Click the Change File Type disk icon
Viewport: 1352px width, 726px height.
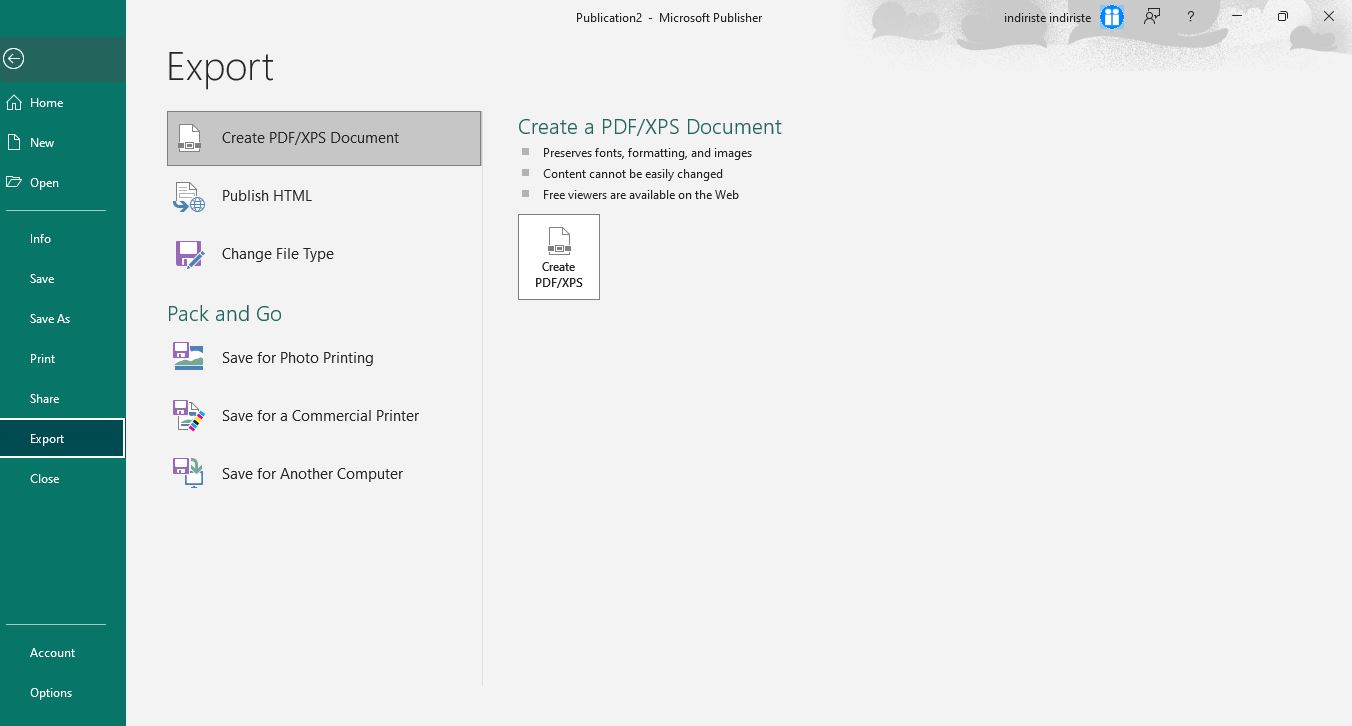(x=189, y=254)
